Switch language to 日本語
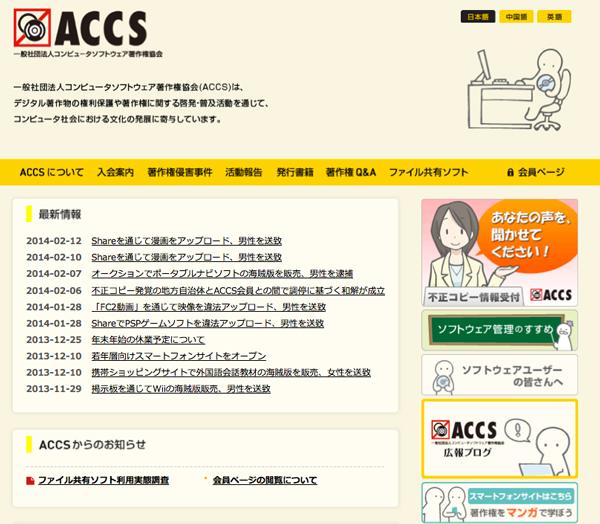This screenshot has width=600, height=524. click(x=477, y=17)
